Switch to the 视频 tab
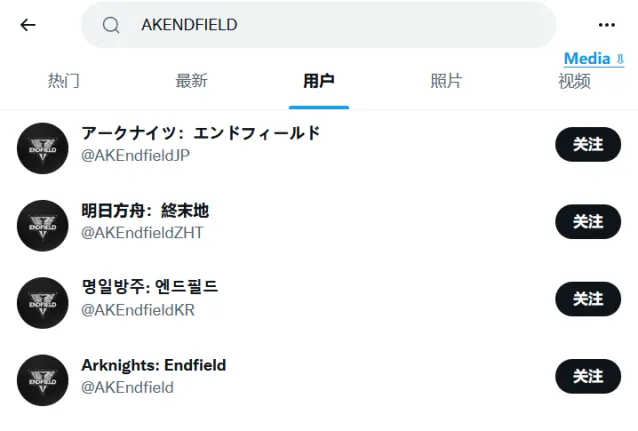Screen dimensions: 638x431 pos(574,81)
